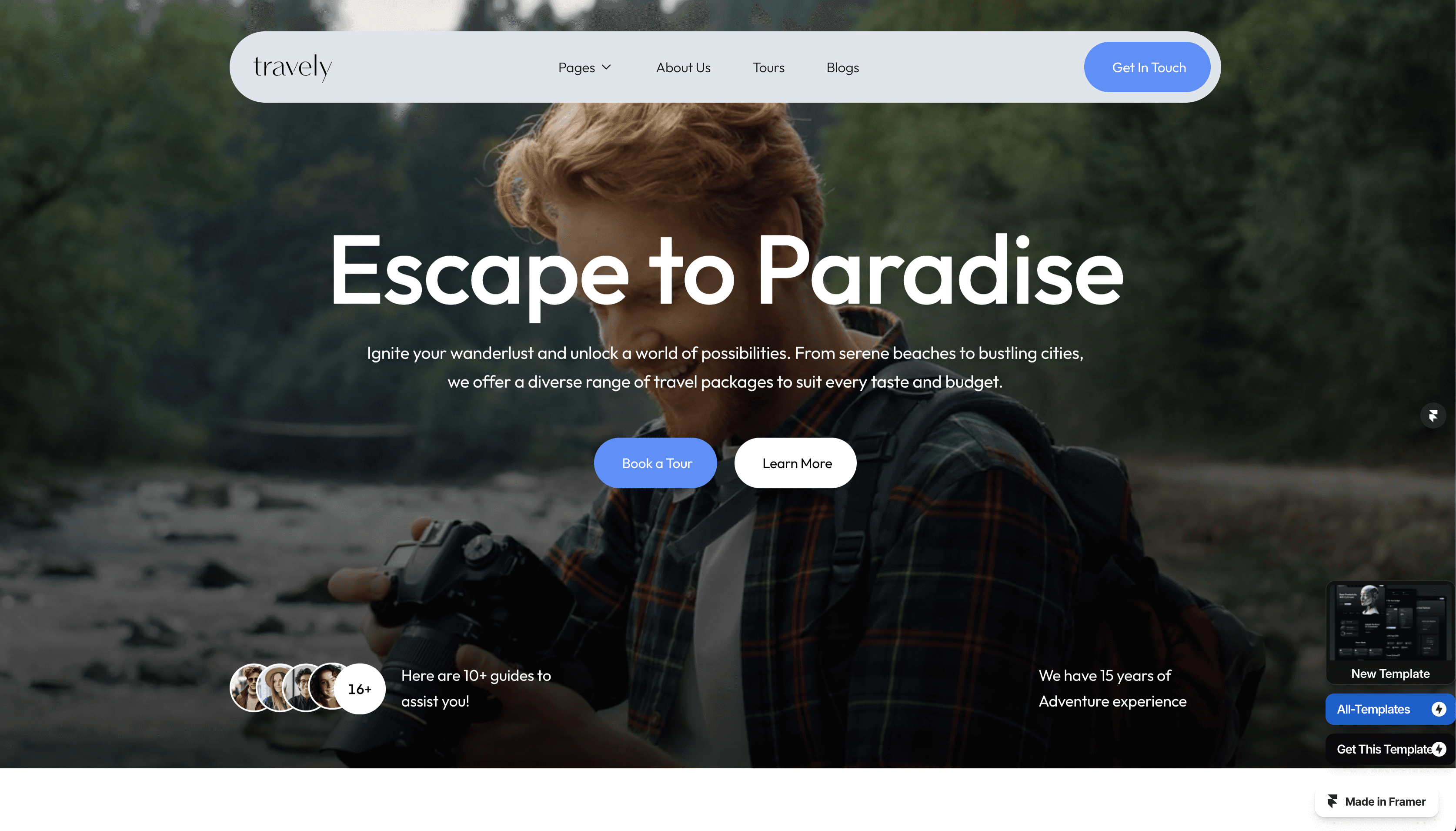1456x831 pixels.
Task: Expand the Pages dropdown chevron
Action: coord(606,67)
